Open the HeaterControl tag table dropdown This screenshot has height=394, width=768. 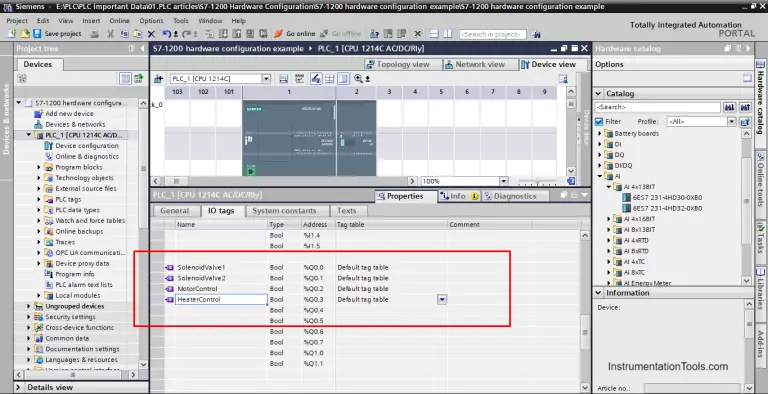click(442, 299)
